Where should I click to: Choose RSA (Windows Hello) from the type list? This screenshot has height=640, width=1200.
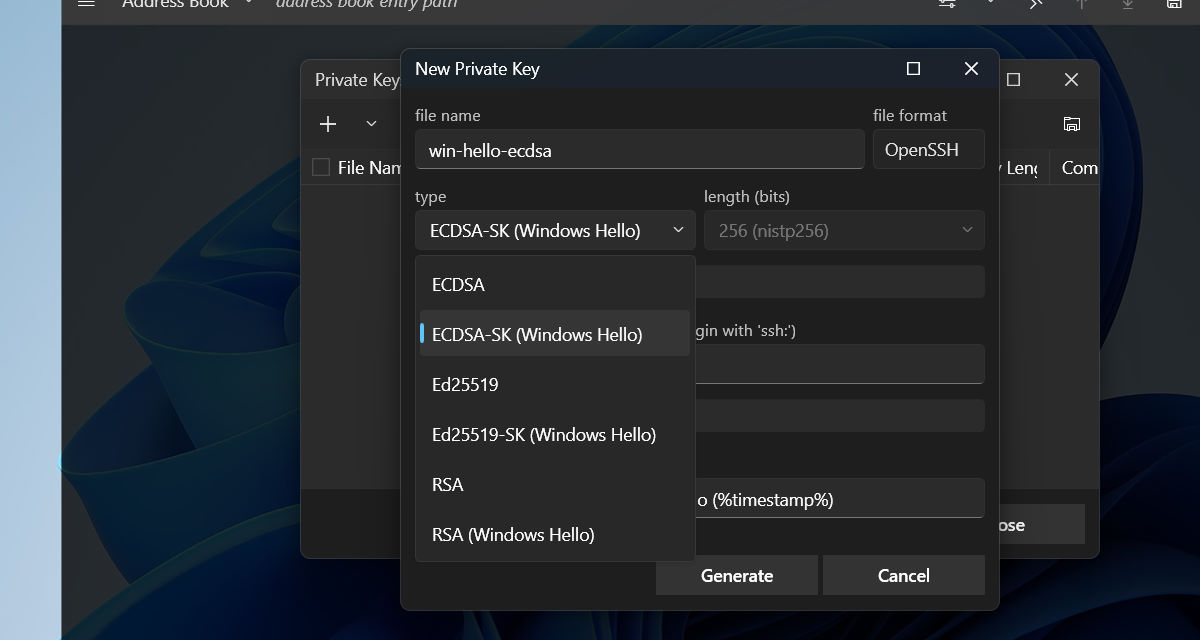555,534
